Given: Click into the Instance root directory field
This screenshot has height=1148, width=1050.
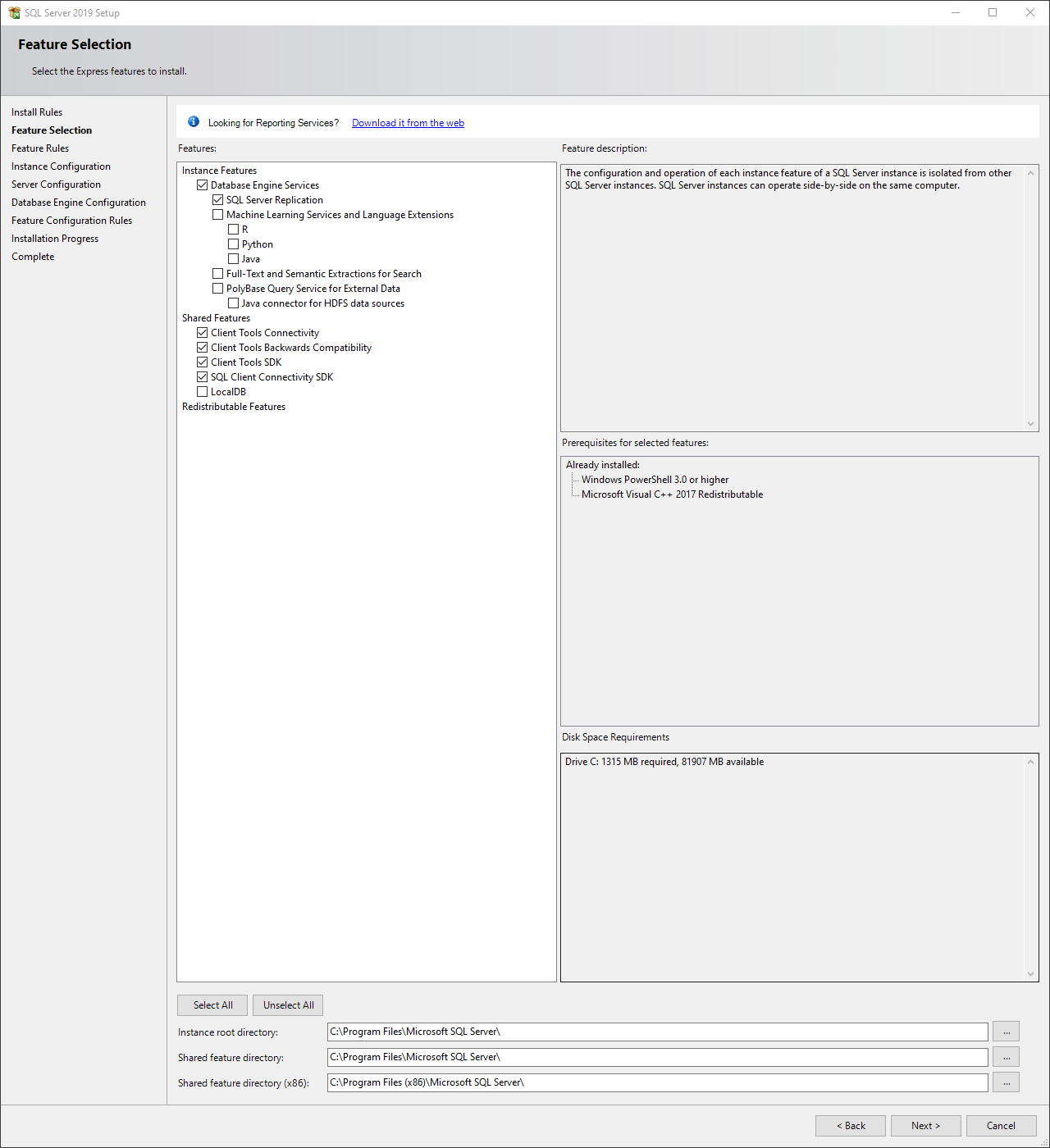Looking at the screenshot, I should [658, 1032].
